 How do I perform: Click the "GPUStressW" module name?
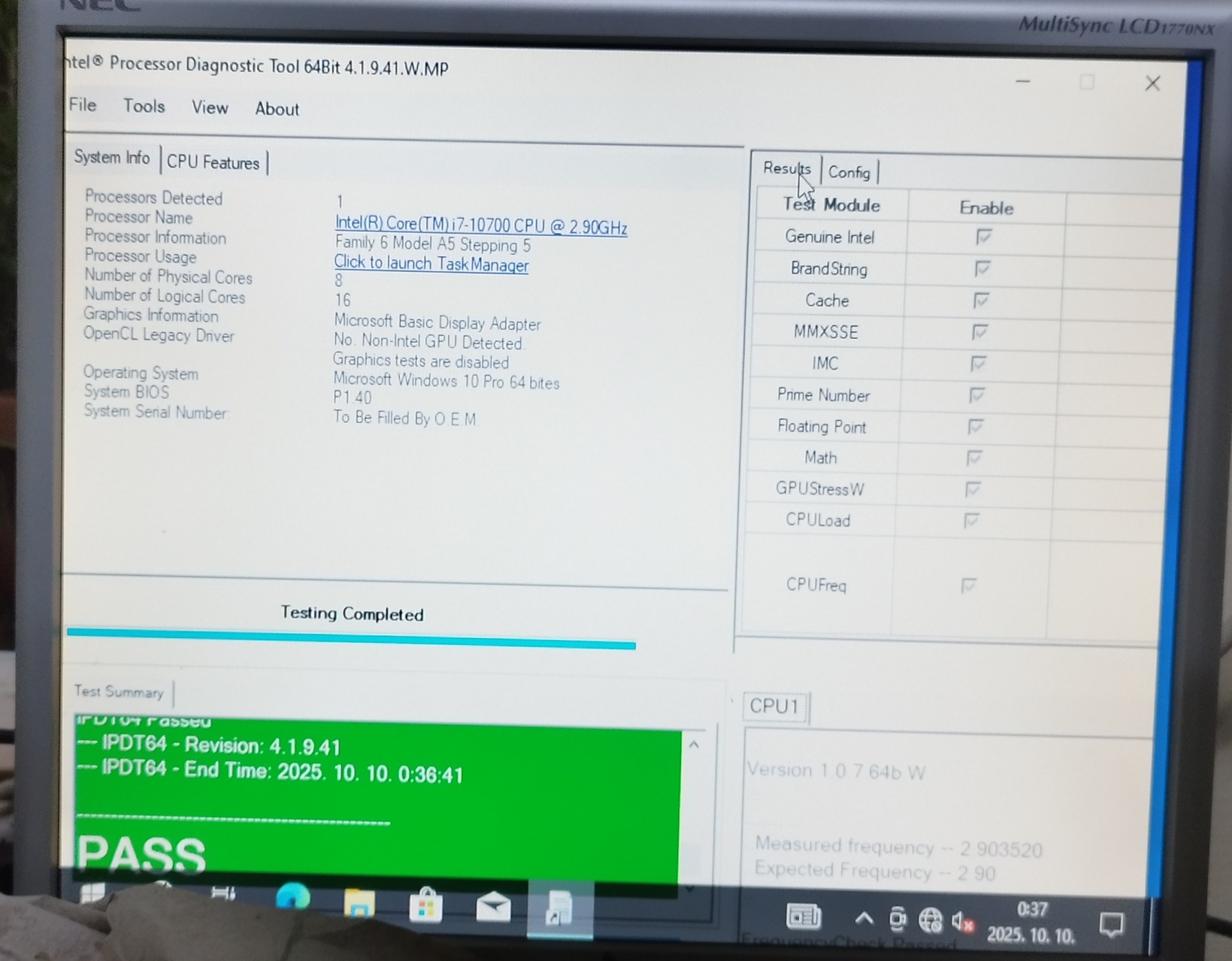tap(819, 489)
